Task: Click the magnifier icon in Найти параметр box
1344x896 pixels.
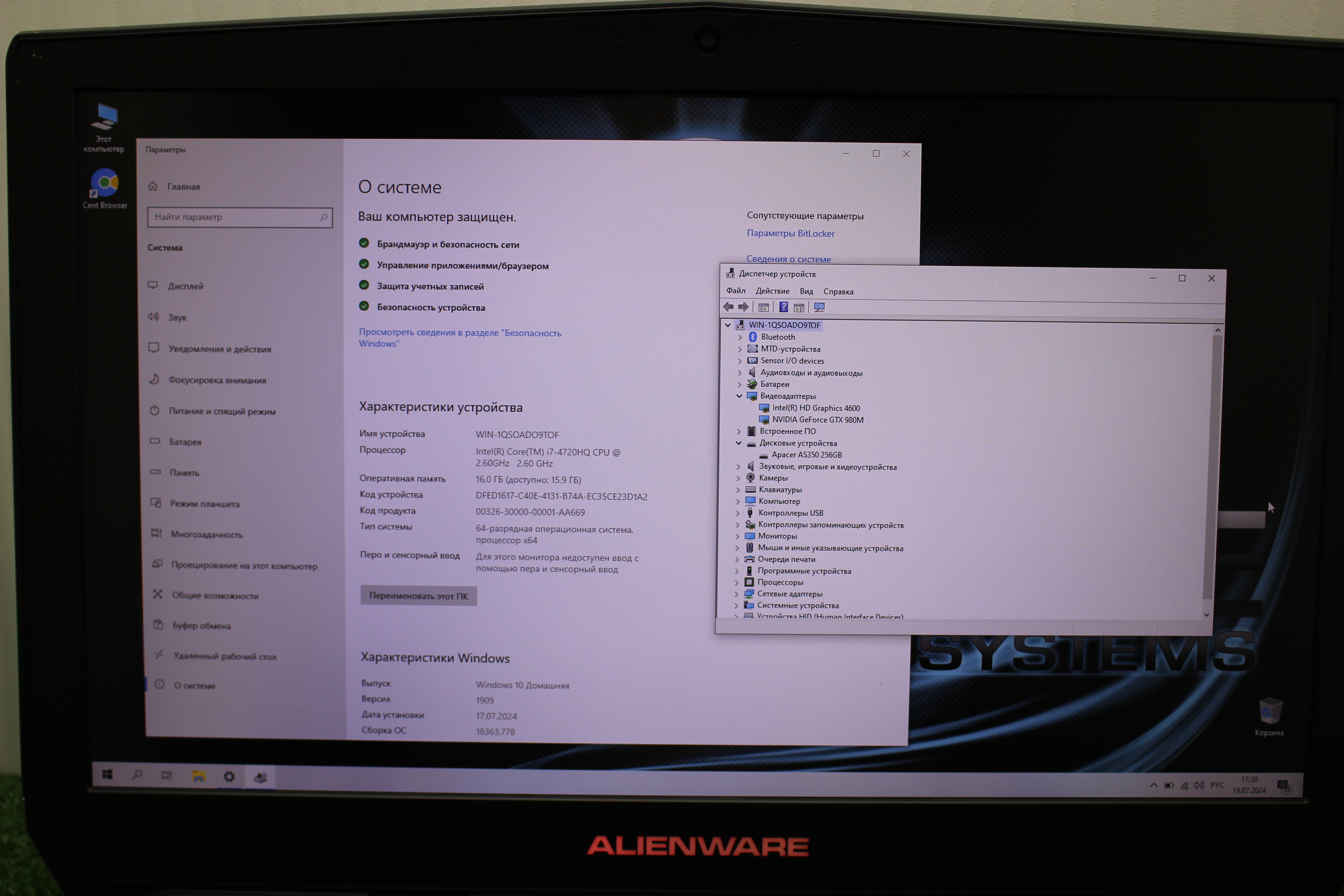Action: click(324, 218)
